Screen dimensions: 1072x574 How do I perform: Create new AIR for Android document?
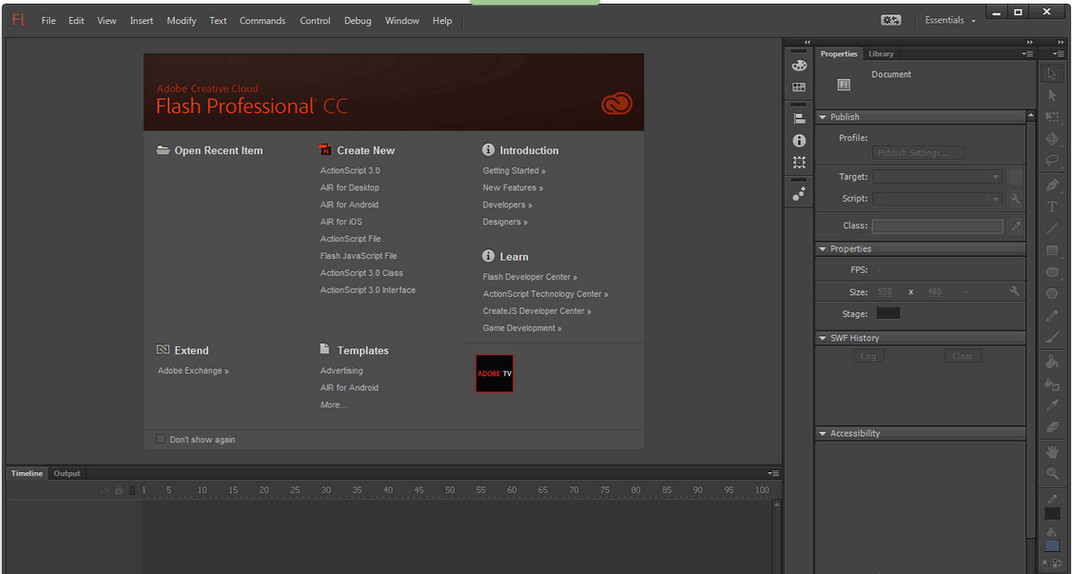349,204
